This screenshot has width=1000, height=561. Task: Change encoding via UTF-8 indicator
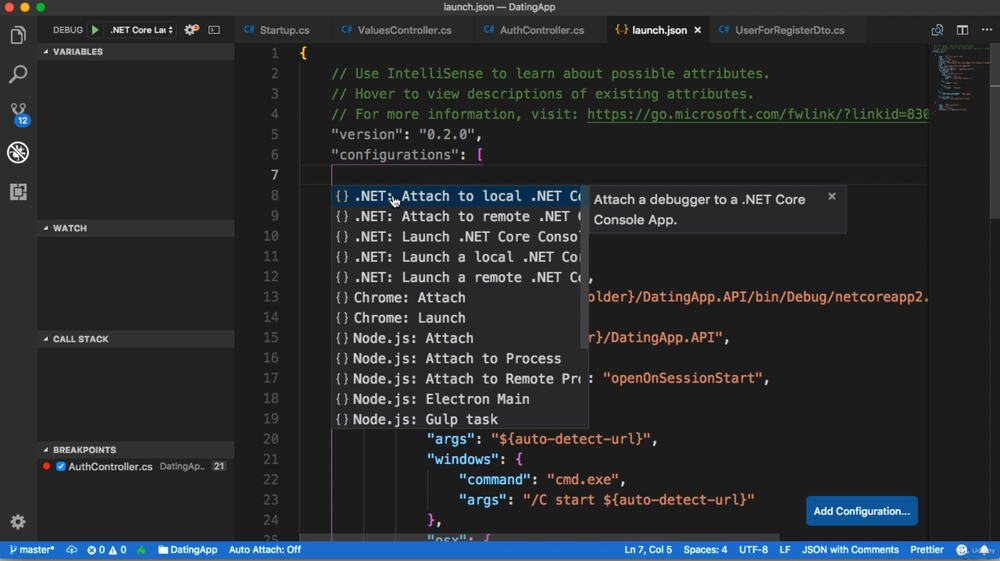tap(753, 550)
